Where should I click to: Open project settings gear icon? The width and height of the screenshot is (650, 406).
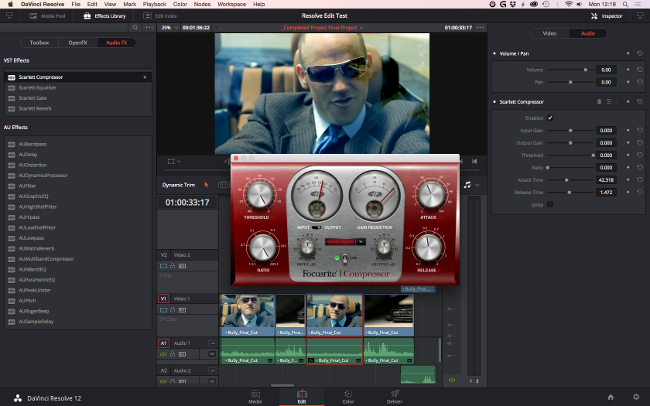pyautogui.click(x=636, y=397)
